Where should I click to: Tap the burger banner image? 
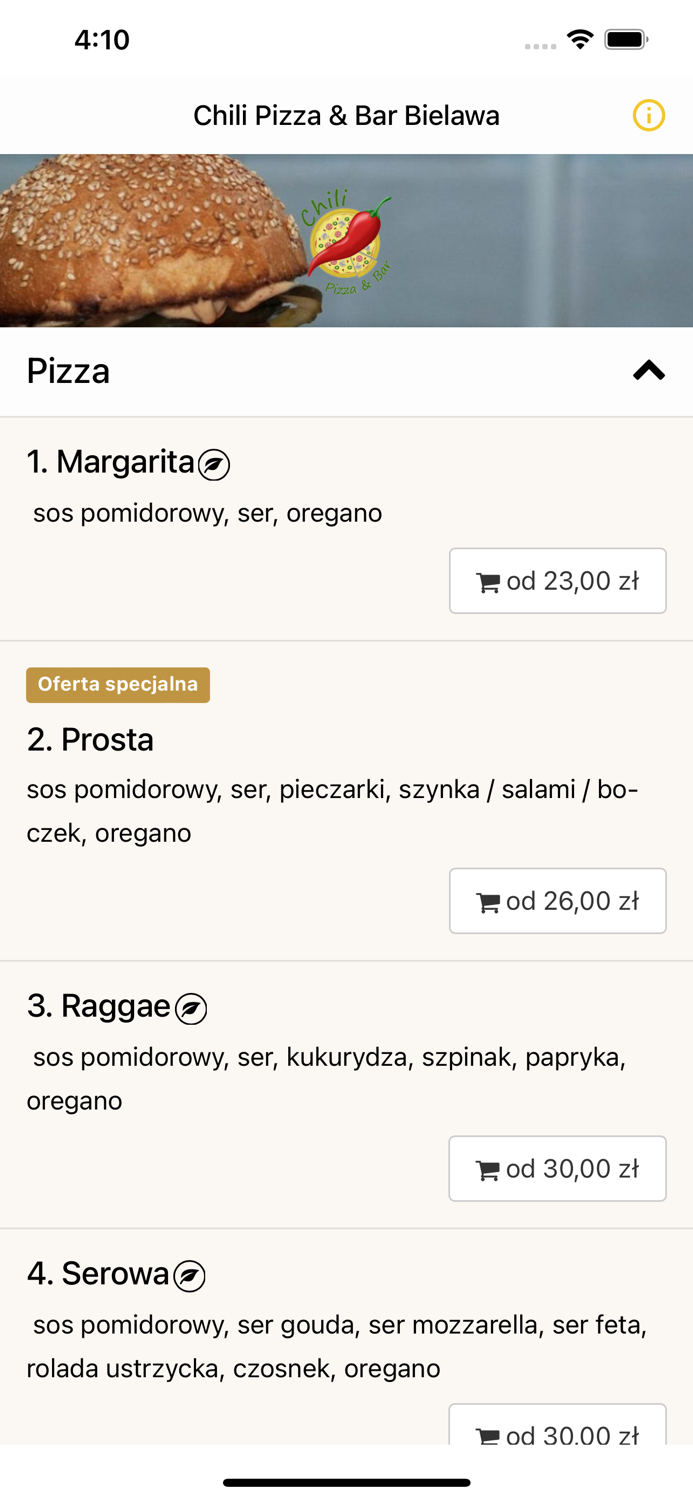[346, 241]
